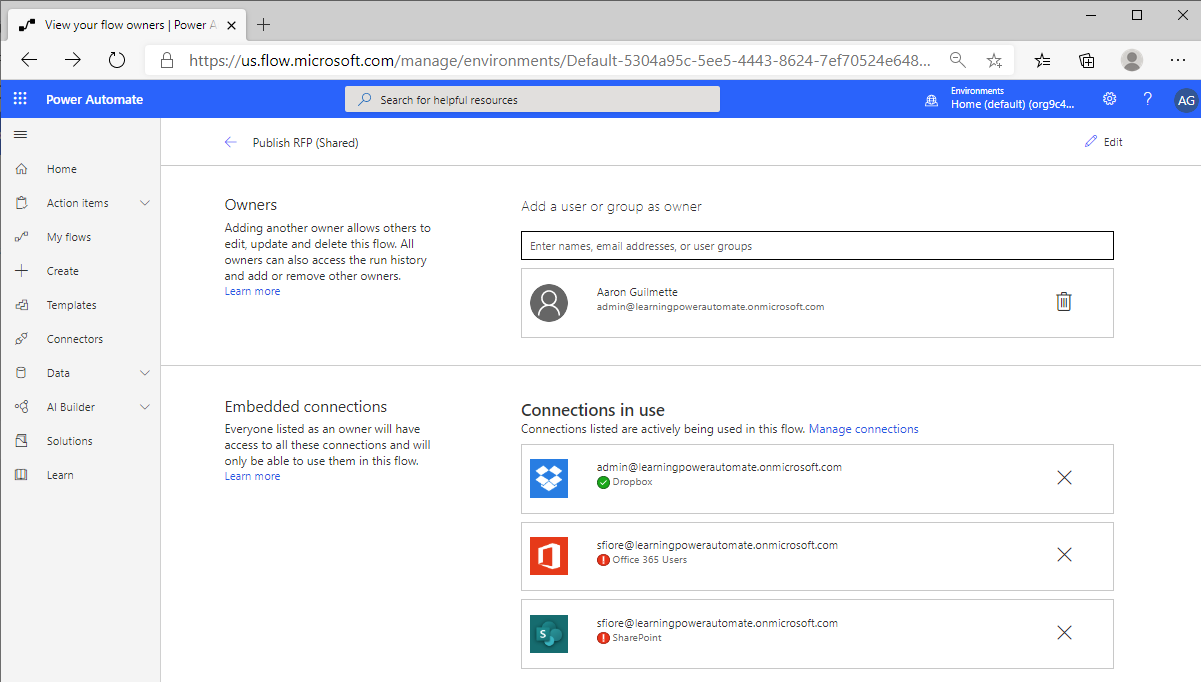Click the Data cylinder icon
This screenshot has width=1201, height=682.
pos(22,373)
